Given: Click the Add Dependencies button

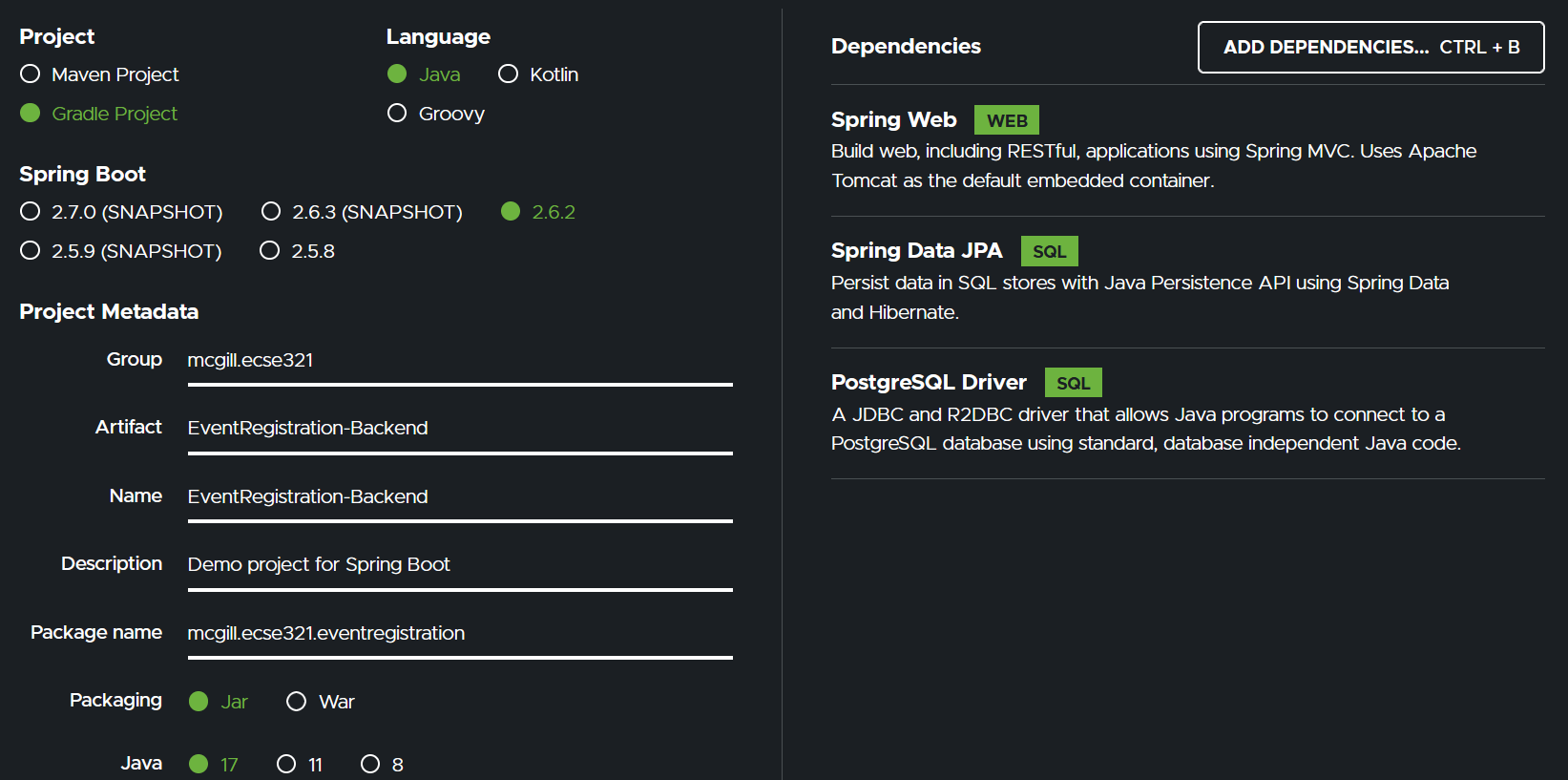Looking at the screenshot, I should (x=1370, y=47).
